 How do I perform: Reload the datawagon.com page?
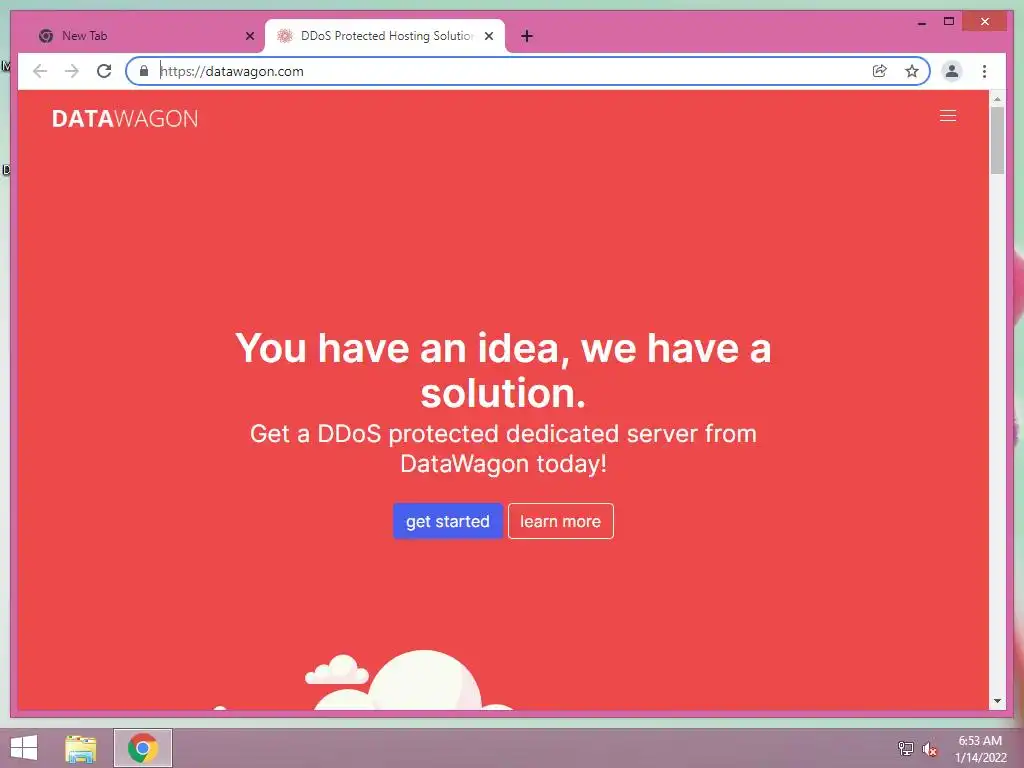tap(104, 71)
